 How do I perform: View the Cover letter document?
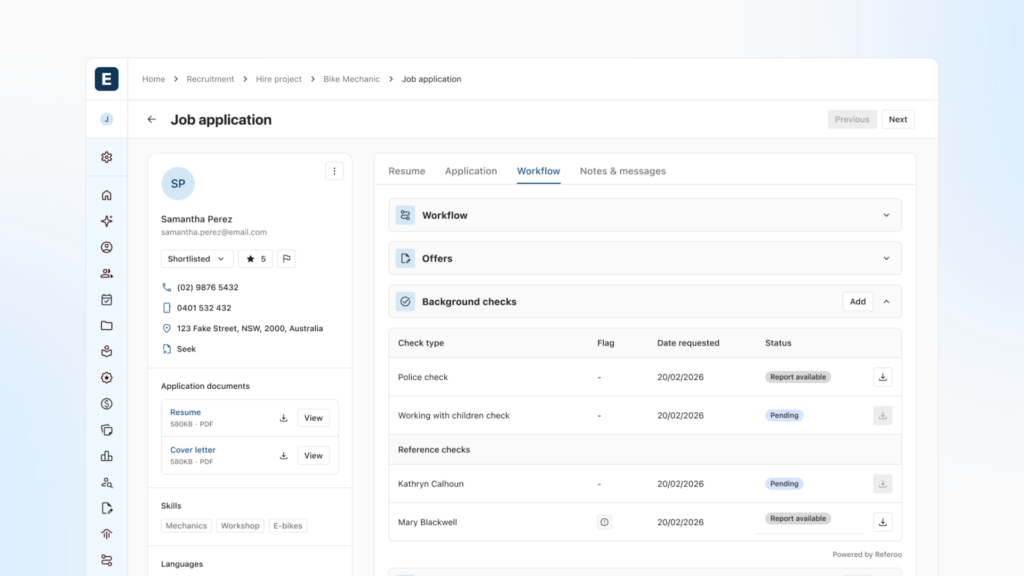(x=313, y=456)
